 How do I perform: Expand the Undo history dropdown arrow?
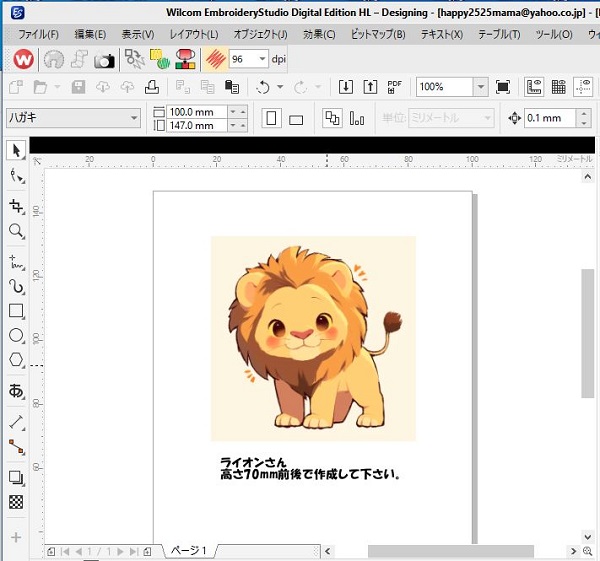point(280,87)
